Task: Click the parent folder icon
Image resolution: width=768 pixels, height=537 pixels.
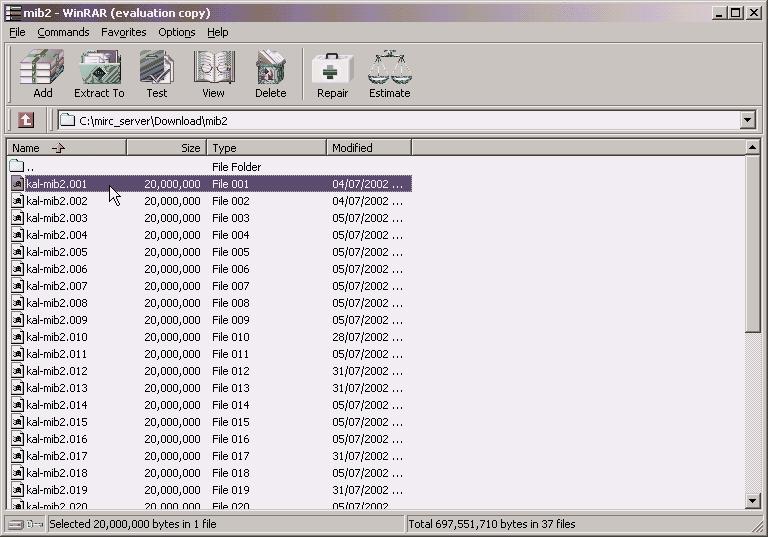Action: (17, 166)
